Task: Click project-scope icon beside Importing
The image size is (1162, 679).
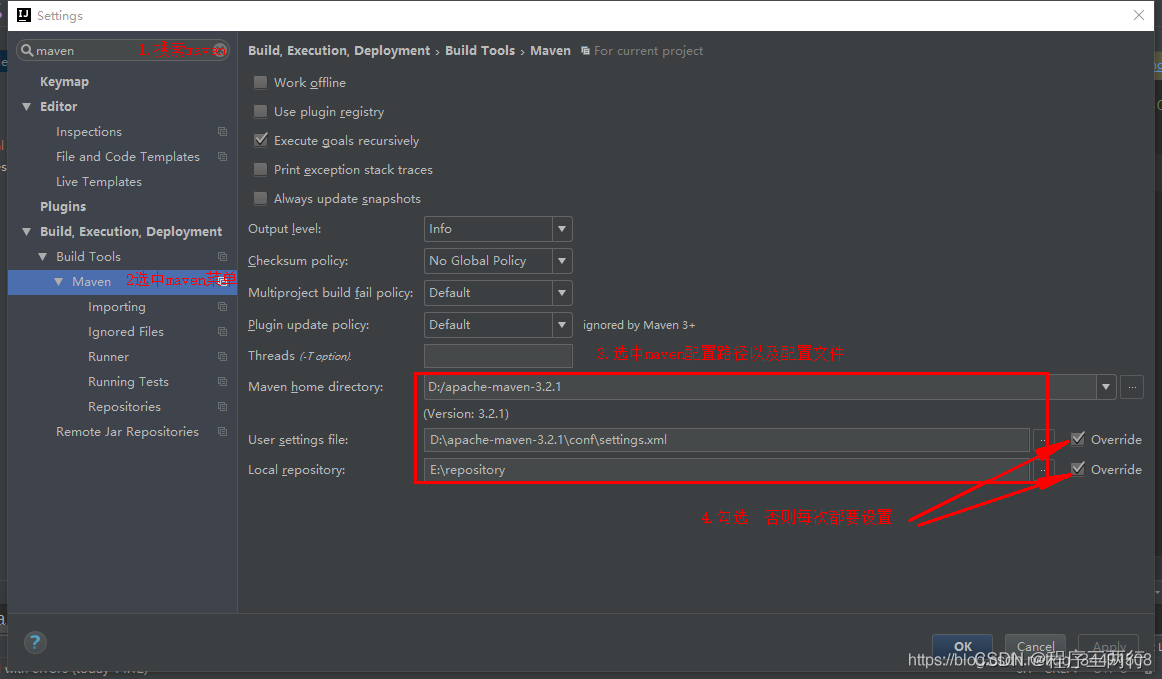Action: 222,306
